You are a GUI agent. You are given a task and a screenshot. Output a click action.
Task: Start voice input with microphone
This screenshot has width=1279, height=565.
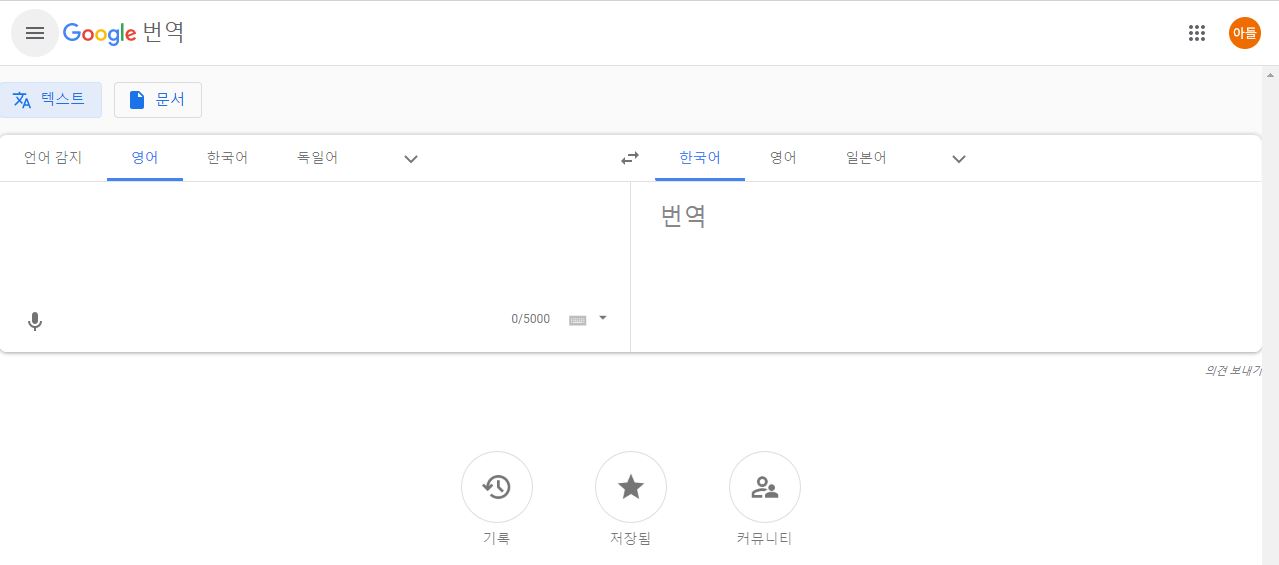35,321
